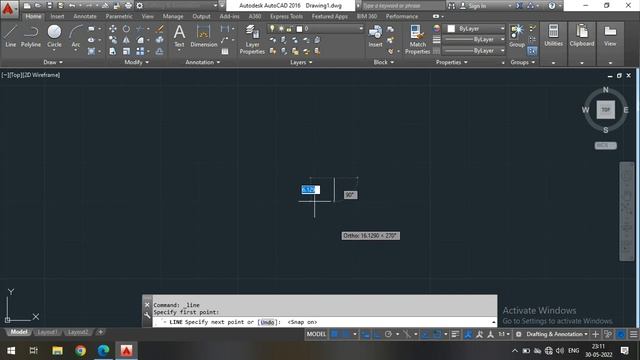Toggle Clean Screen icon in status bar
Screen dimensions: 640x360
coord(621,334)
